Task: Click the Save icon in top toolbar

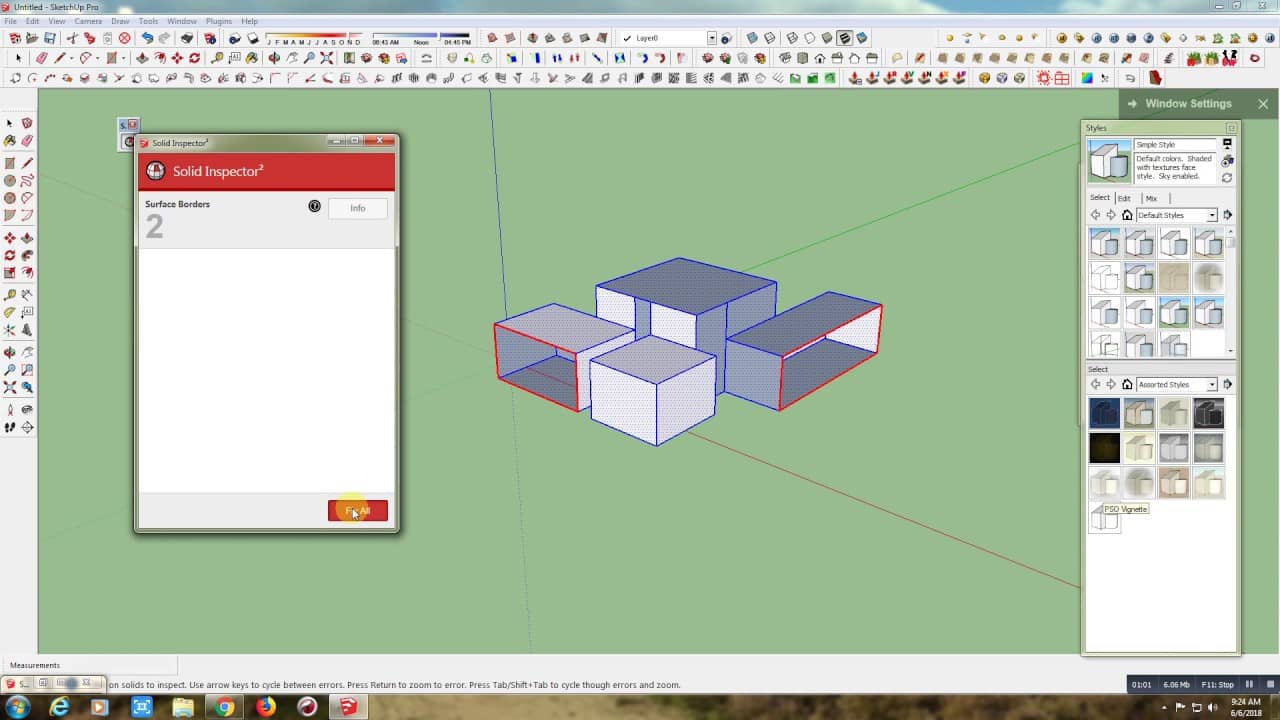Action: pyautogui.click(x=49, y=39)
